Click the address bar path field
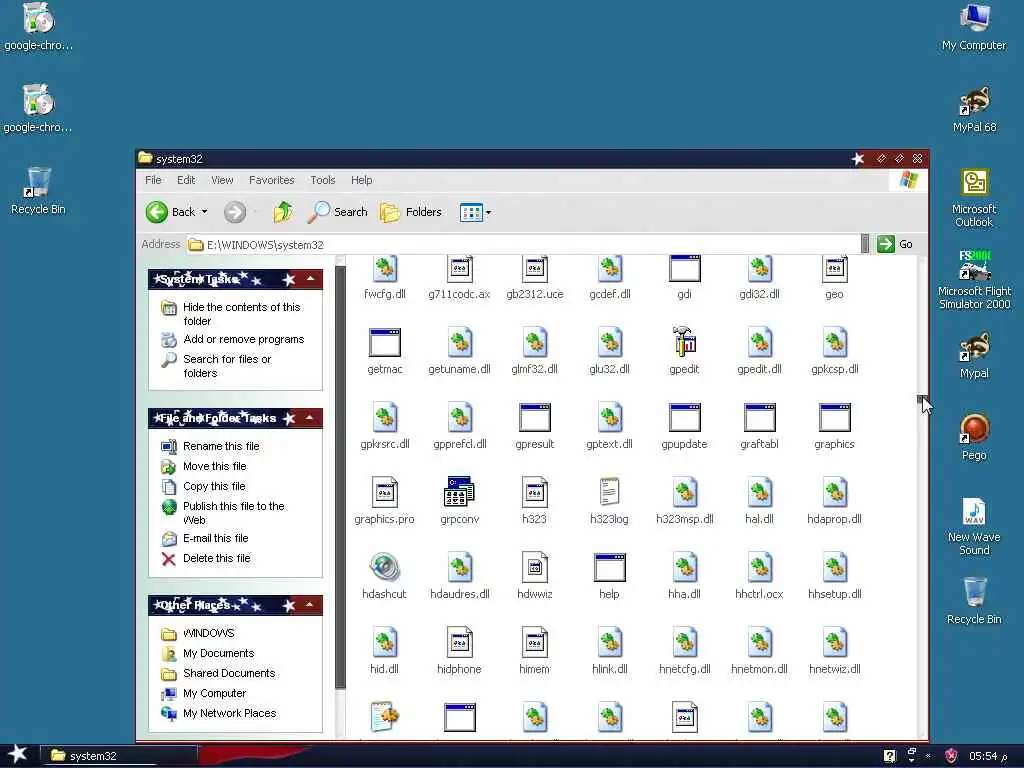The image size is (1024, 768). pyautogui.click(x=524, y=244)
